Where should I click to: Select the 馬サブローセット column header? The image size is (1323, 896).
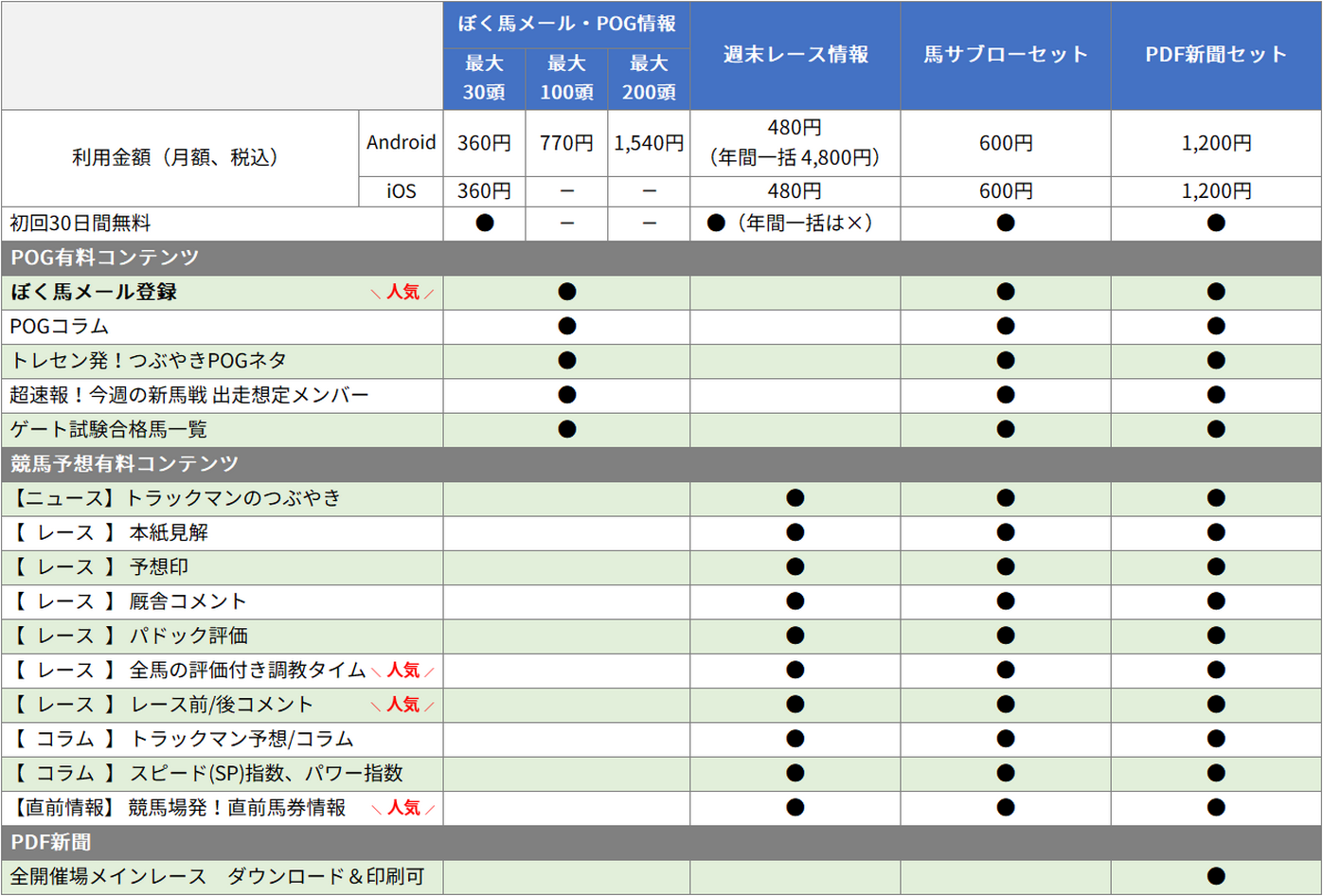point(1005,55)
